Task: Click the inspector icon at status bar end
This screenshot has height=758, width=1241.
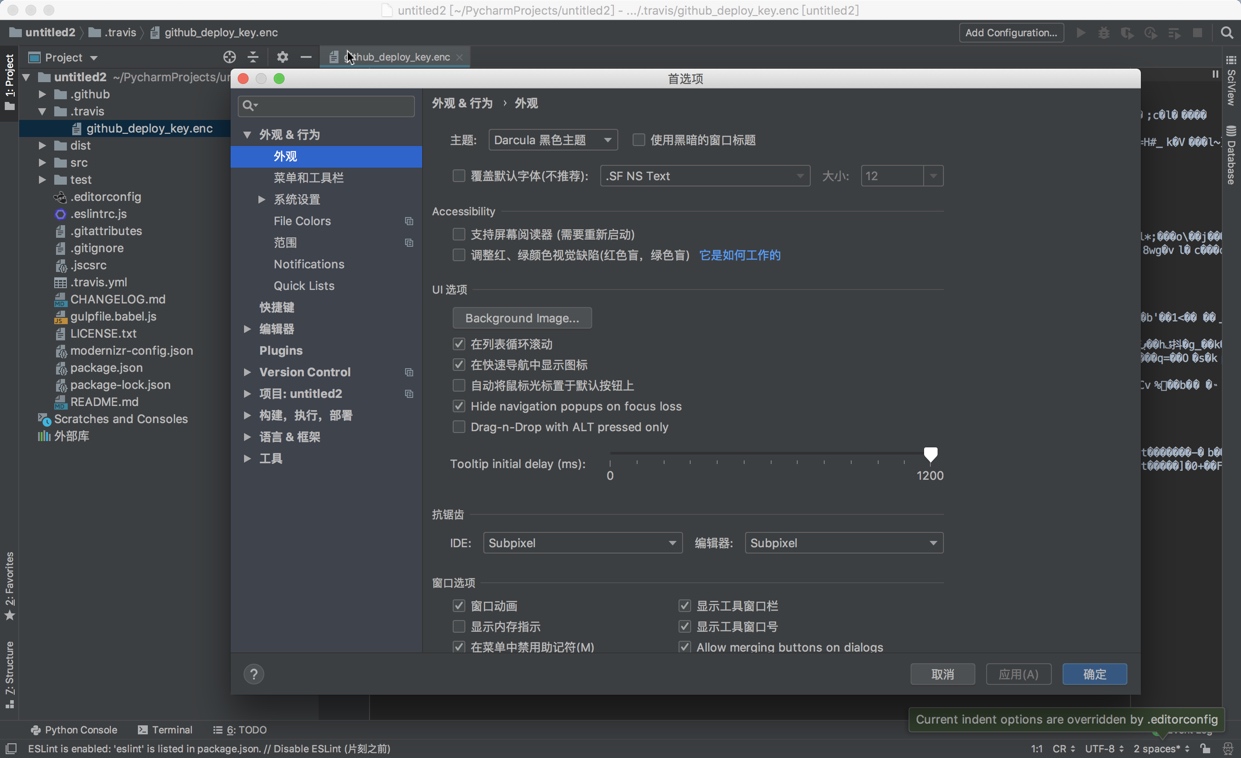Action: (1228, 748)
